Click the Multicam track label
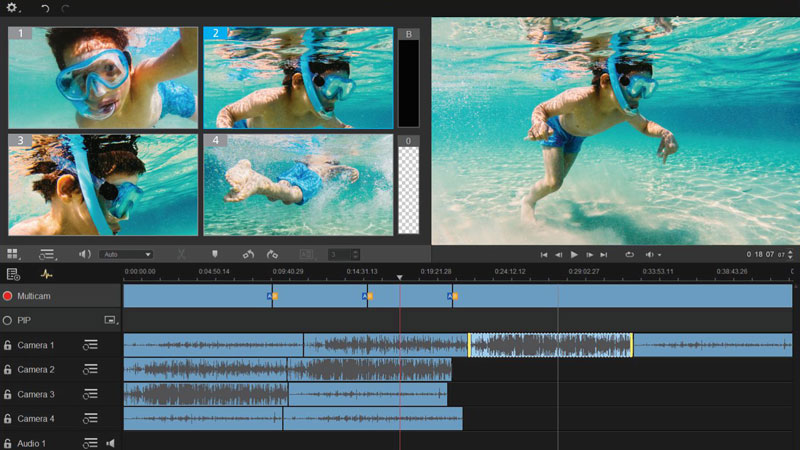 tap(34, 296)
